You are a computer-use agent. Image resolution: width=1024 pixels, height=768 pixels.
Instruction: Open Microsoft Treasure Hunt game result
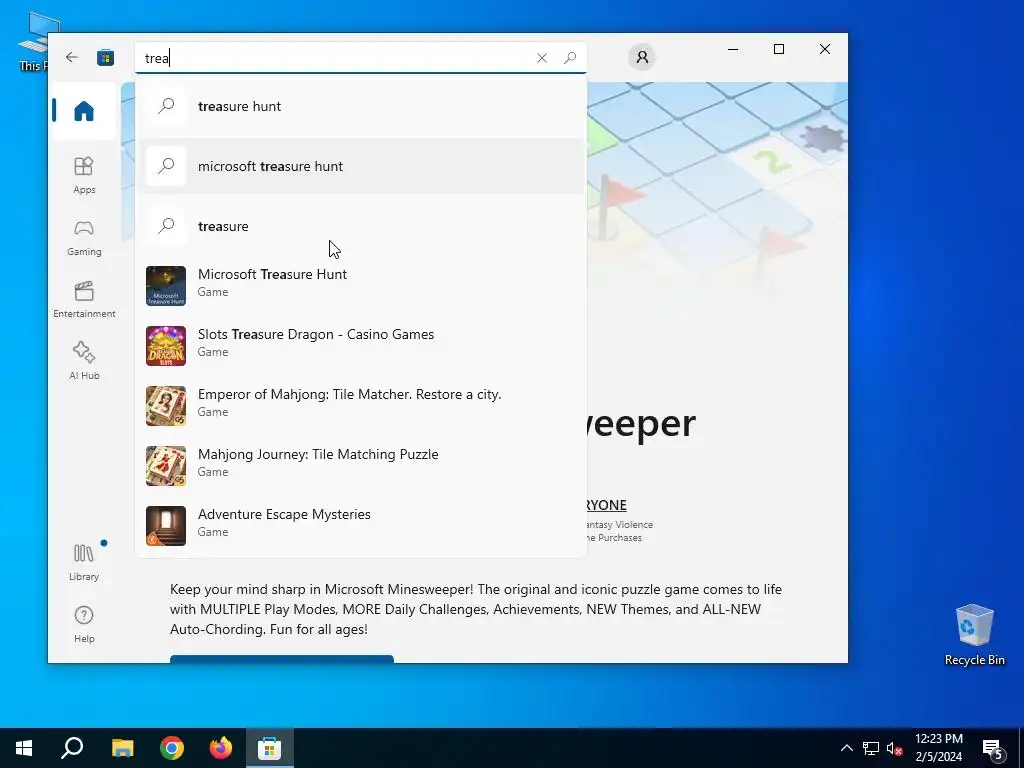pyautogui.click(x=360, y=285)
